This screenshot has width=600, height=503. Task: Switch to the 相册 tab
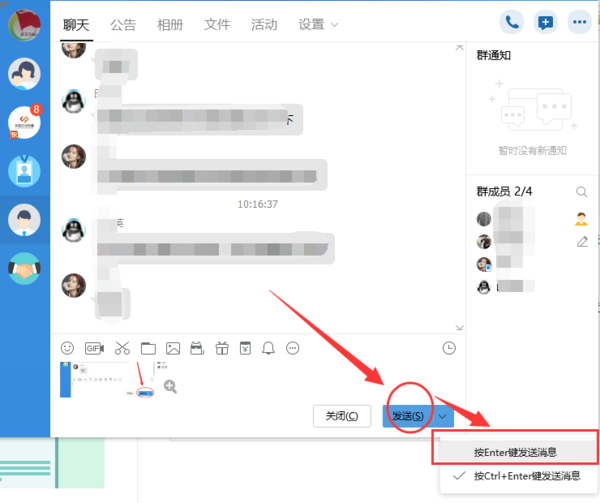[x=170, y=24]
